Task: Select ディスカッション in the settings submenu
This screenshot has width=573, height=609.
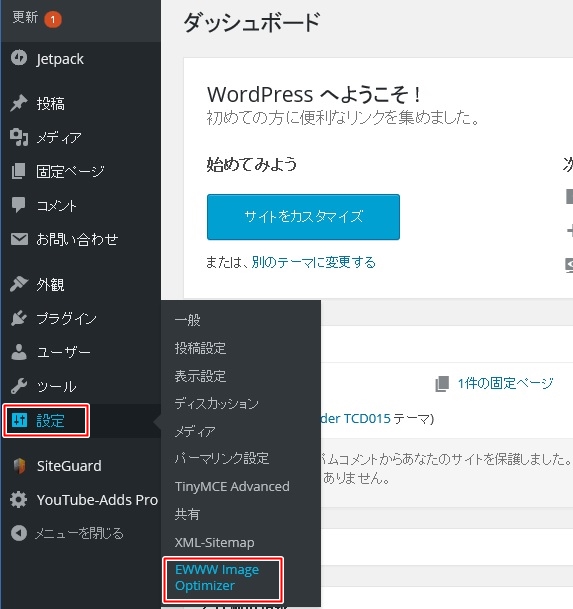Action: pyautogui.click(x=216, y=404)
